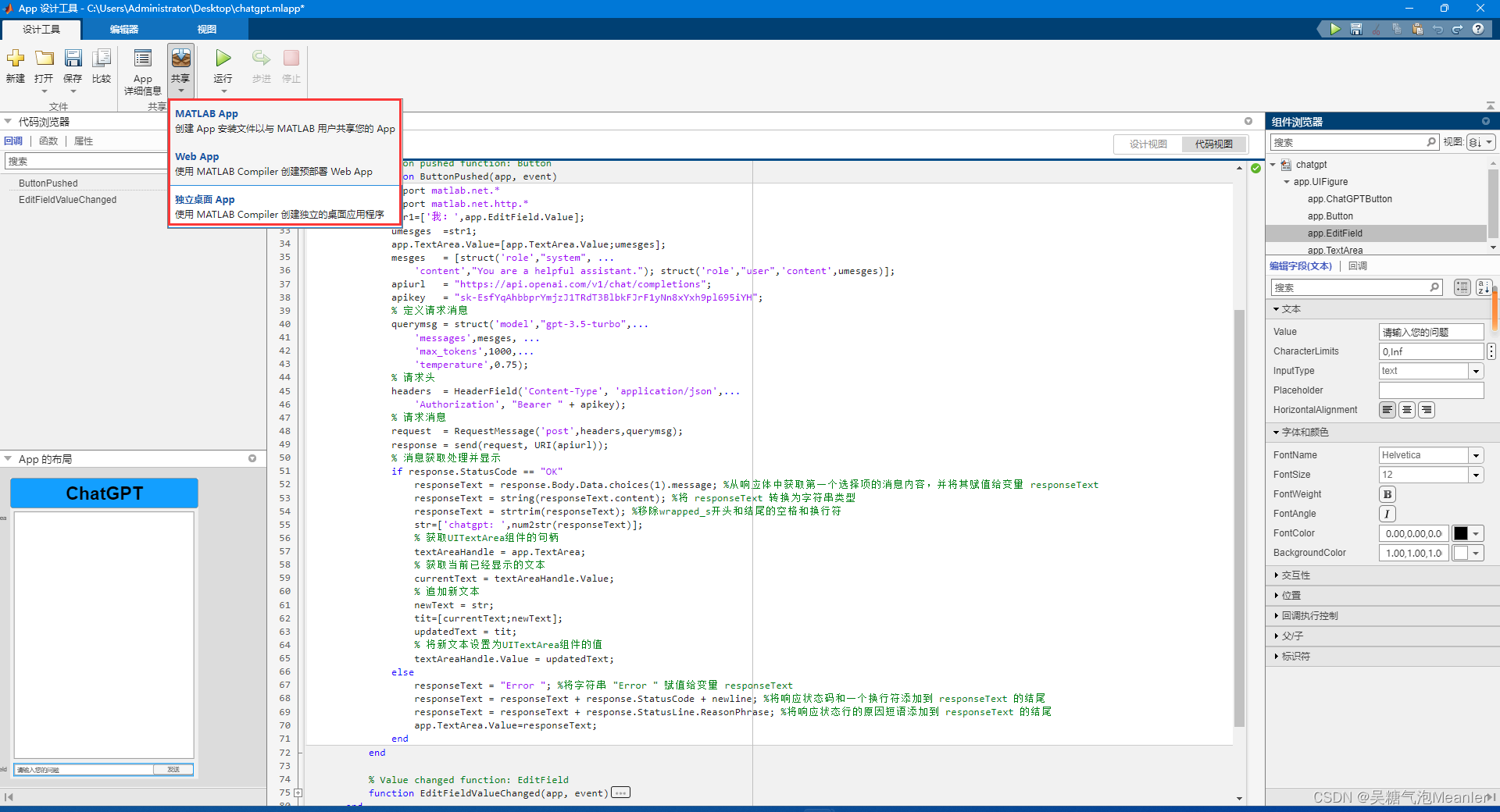Open component browser panel actions icon
1500x812 pixels.
pos(1486,121)
